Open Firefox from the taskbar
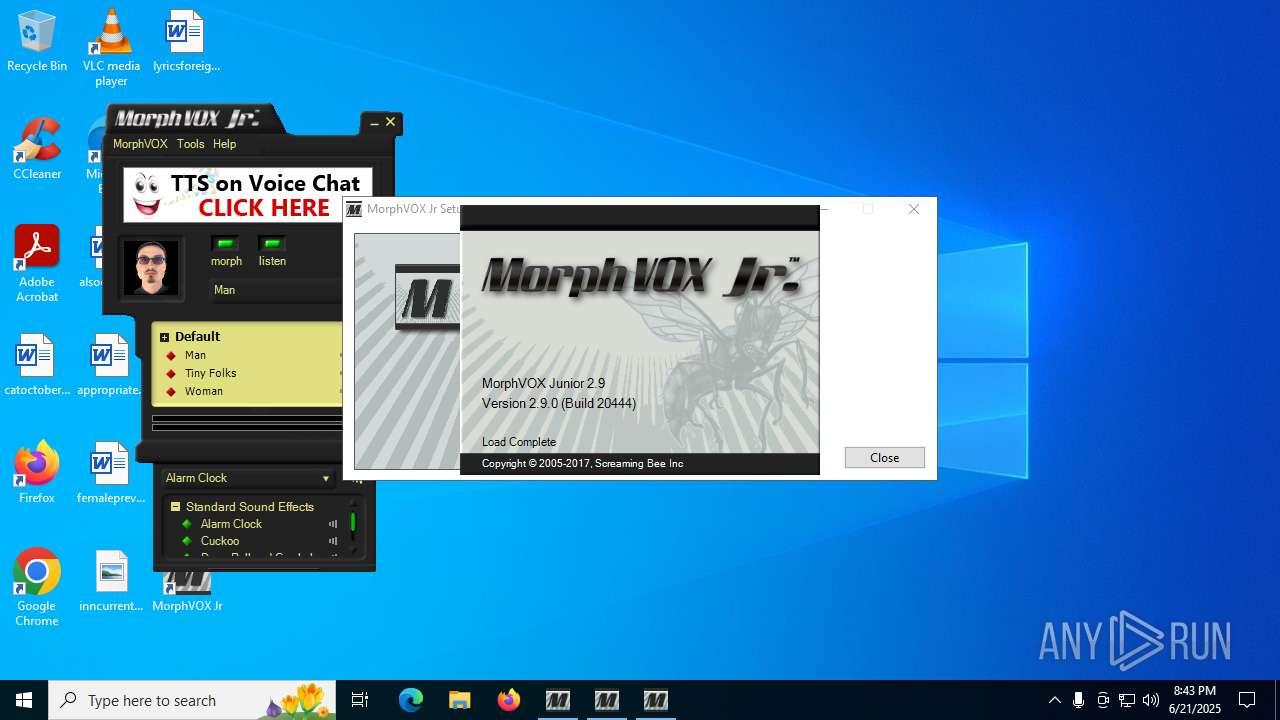This screenshot has width=1280, height=720. point(508,700)
